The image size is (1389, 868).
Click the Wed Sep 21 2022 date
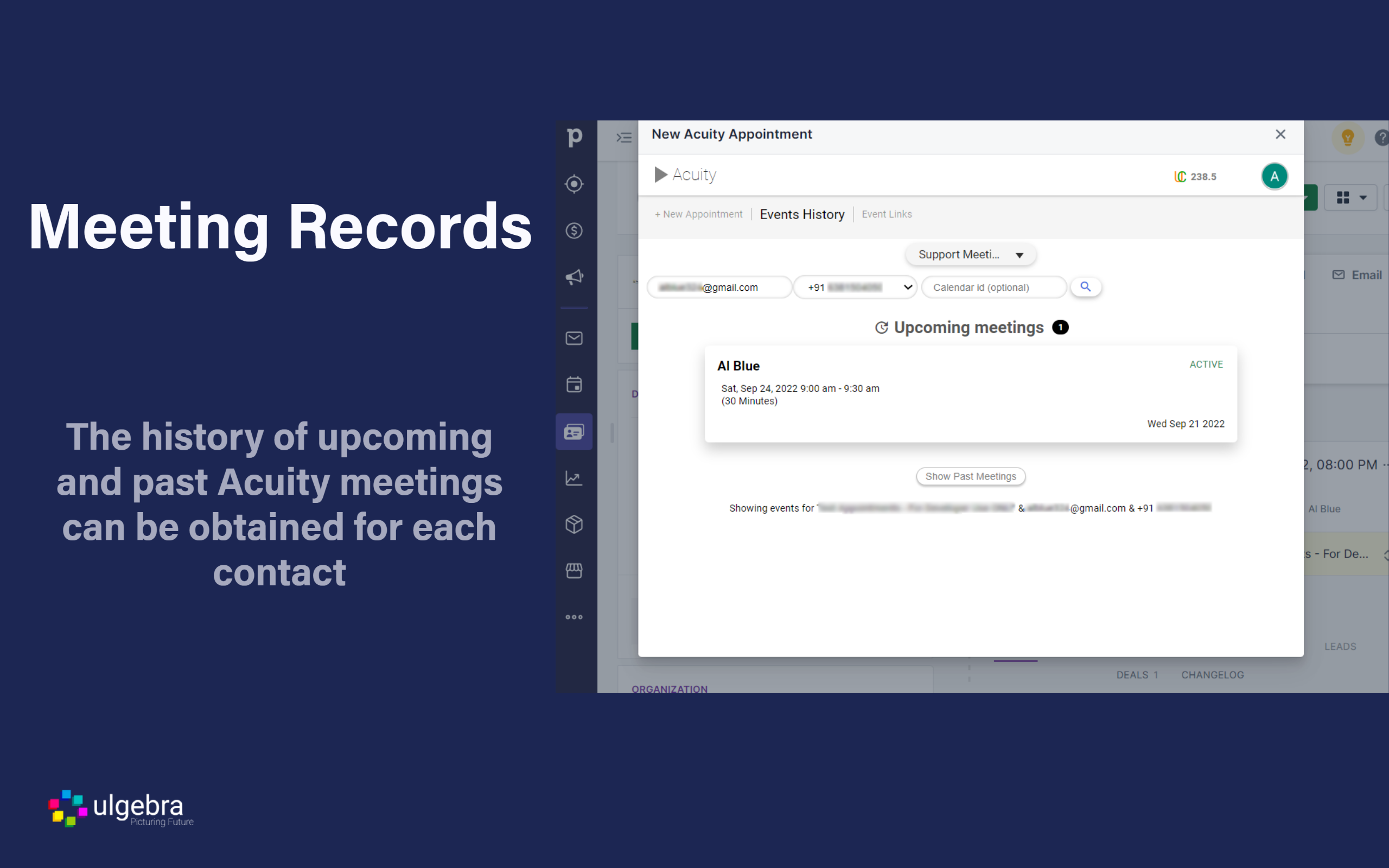coord(1185,424)
